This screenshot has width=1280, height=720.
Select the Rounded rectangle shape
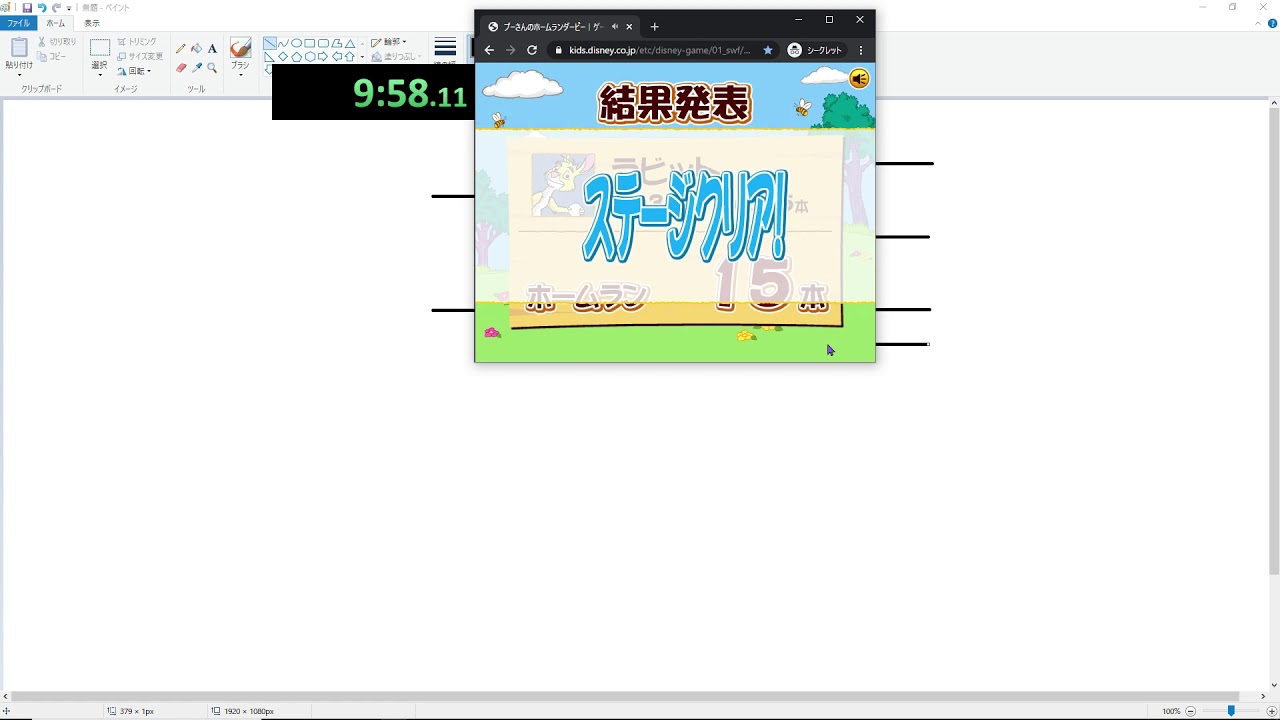[323, 44]
